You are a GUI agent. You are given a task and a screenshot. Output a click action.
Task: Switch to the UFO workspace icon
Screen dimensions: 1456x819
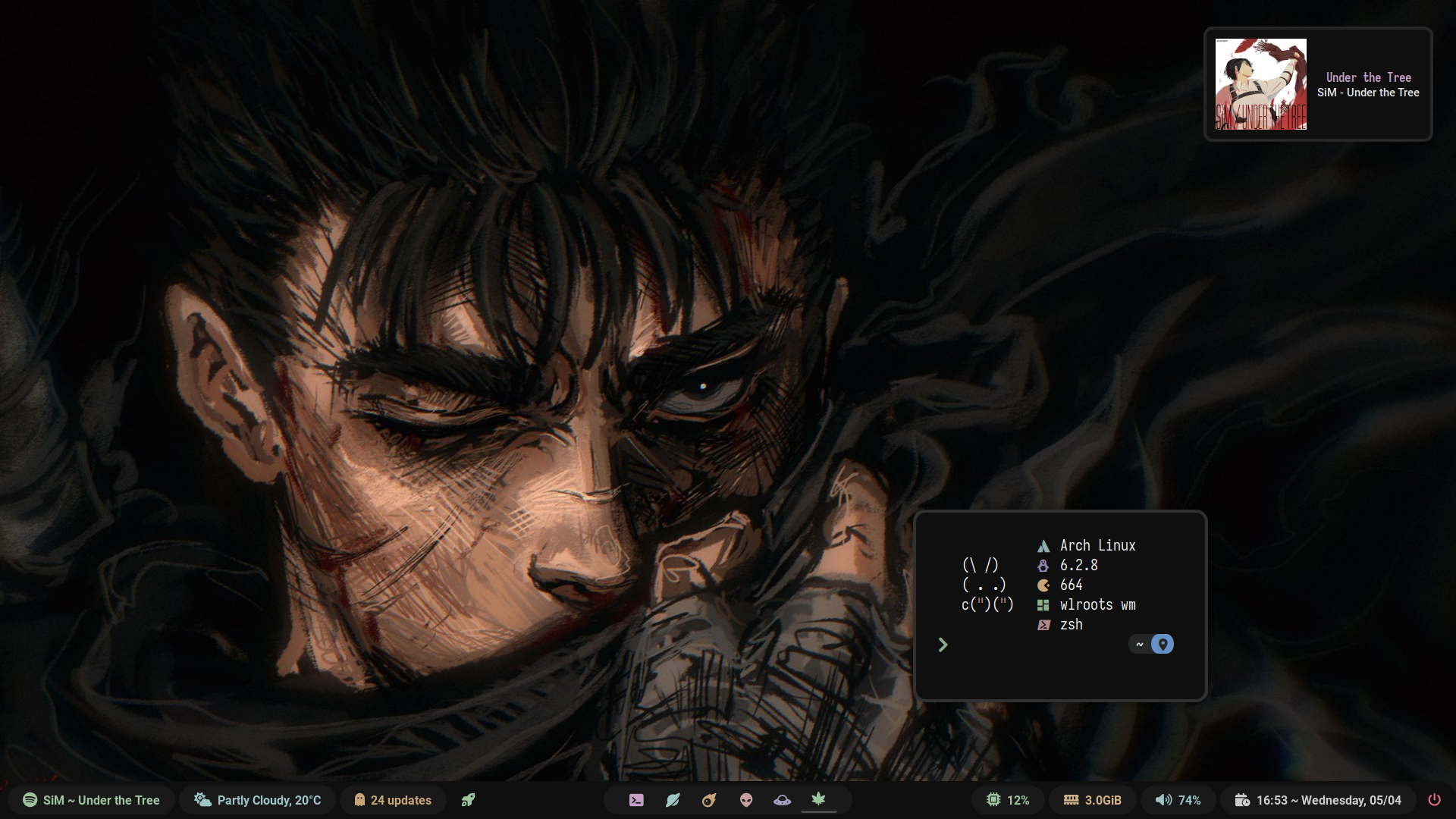(x=782, y=800)
